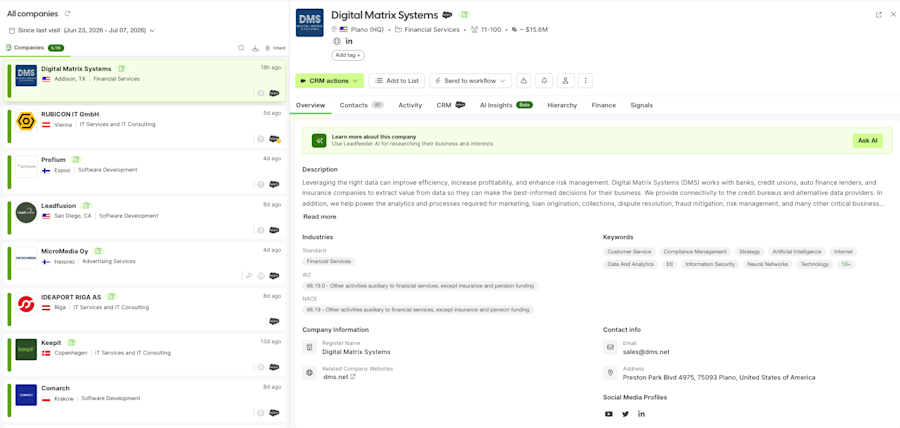Click grey circle icon on Keepit row
The image size is (900, 428).
[x=261, y=367]
